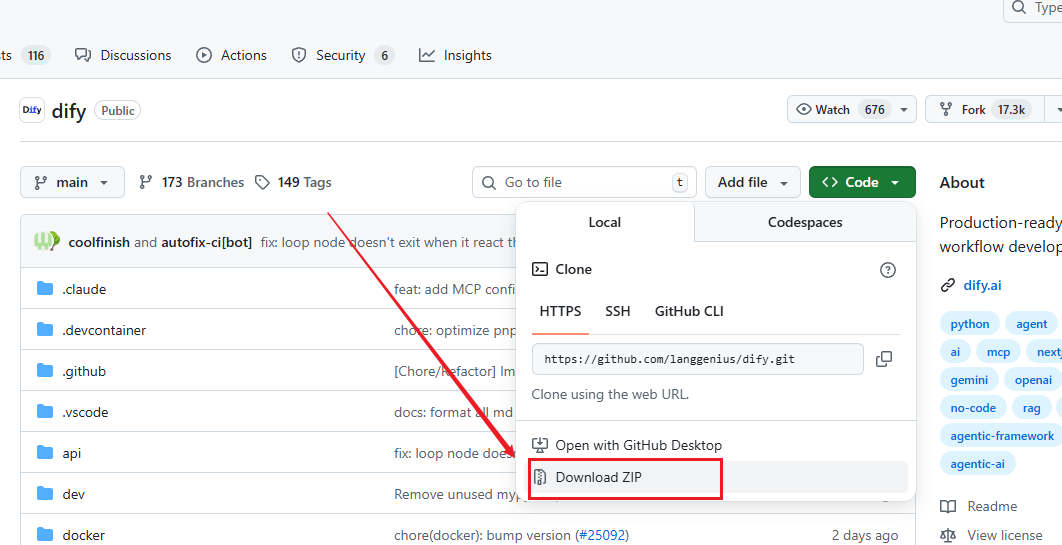View 149 Tags
The width and height of the screenshot is (1062, 545).
tap(293, 182)
